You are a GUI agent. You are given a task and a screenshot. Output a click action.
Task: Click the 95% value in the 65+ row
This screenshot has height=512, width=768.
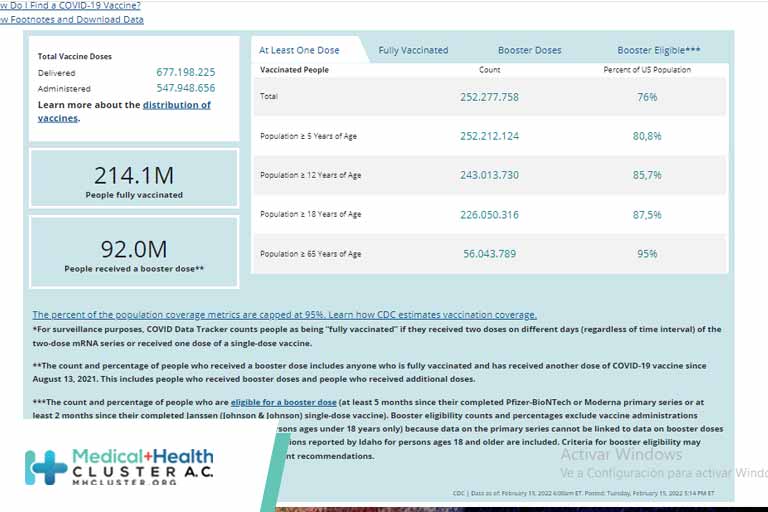tap(647, 254)
